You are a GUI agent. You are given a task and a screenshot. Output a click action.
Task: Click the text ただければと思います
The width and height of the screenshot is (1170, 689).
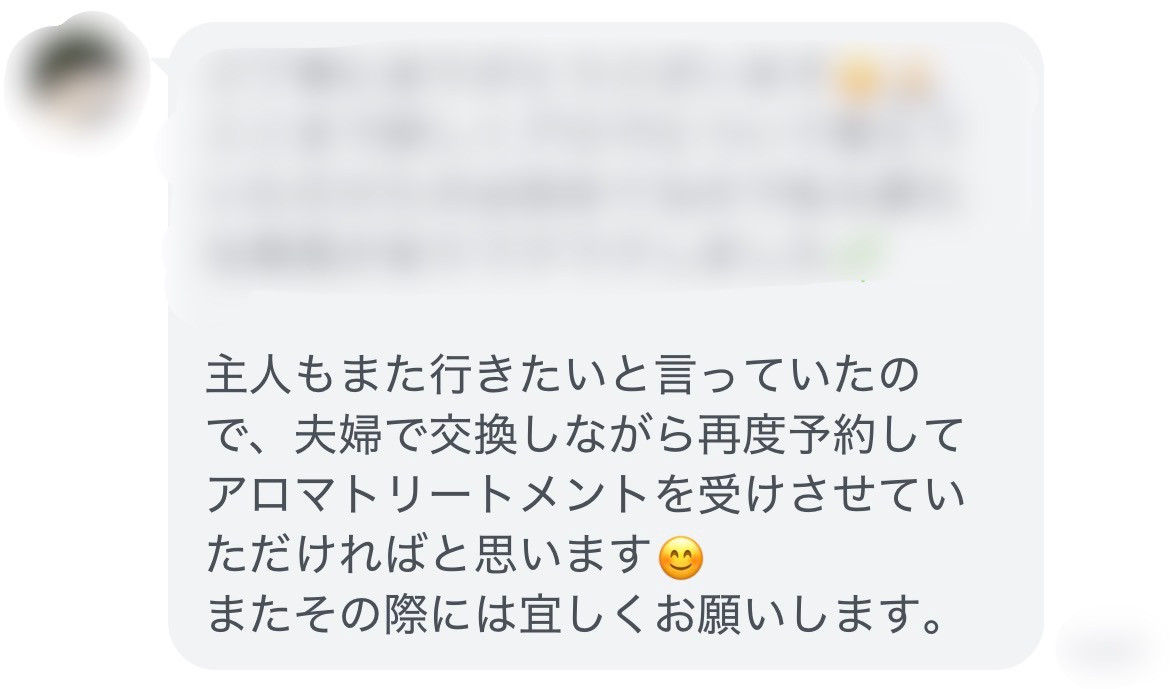(x=430, y=555)
